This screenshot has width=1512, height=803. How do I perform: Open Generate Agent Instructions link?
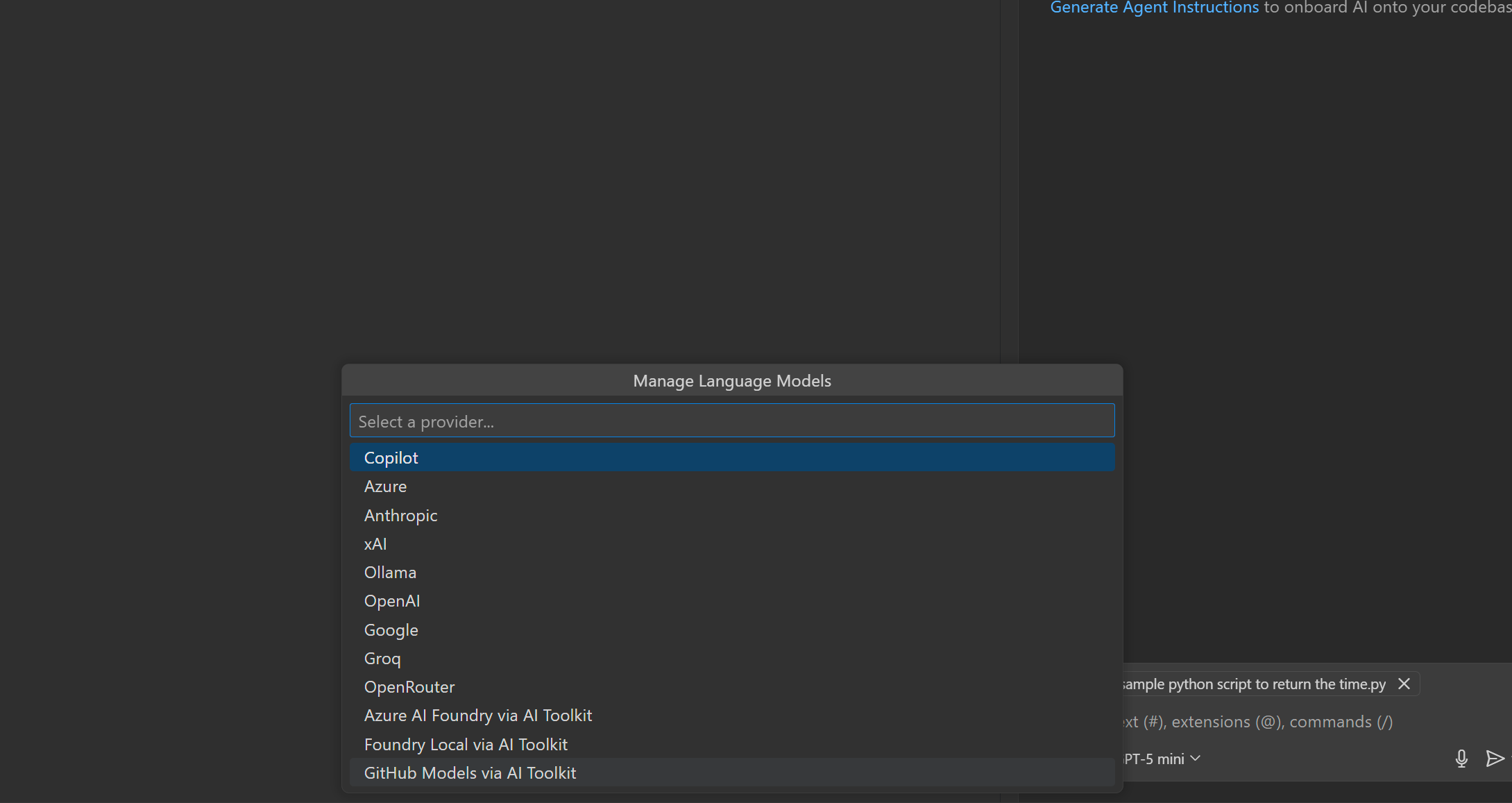(1154, 8)
